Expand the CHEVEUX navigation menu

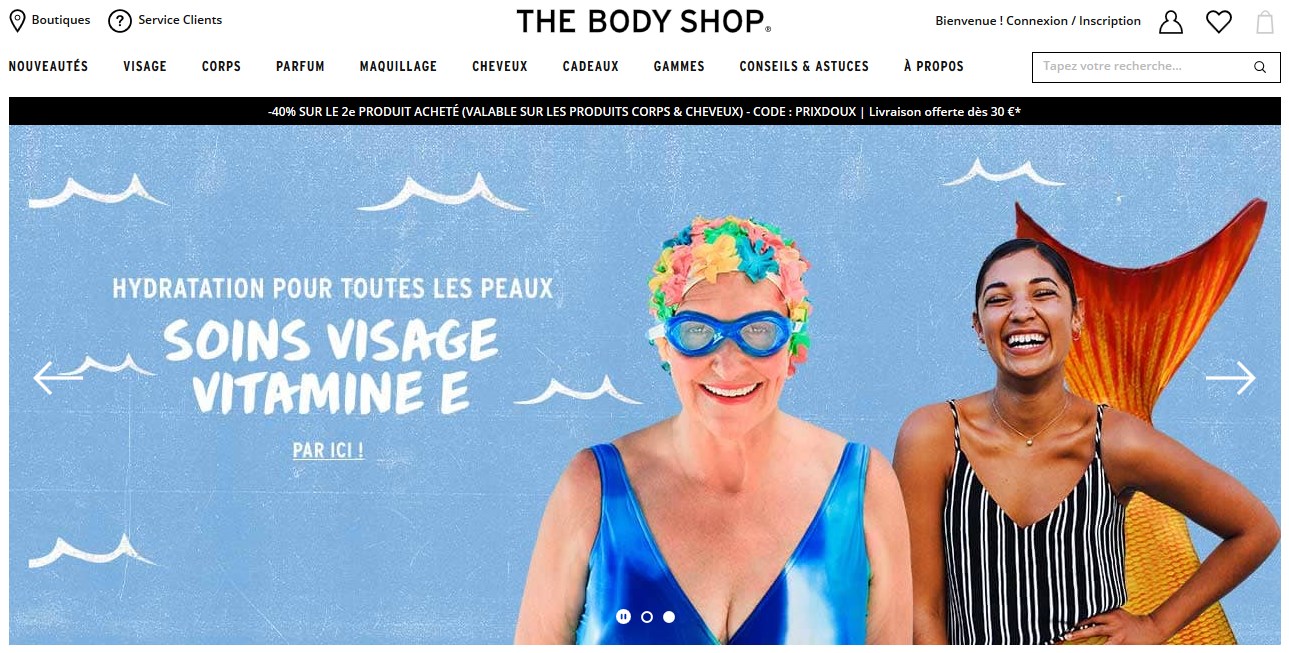[x=500, y=67]
